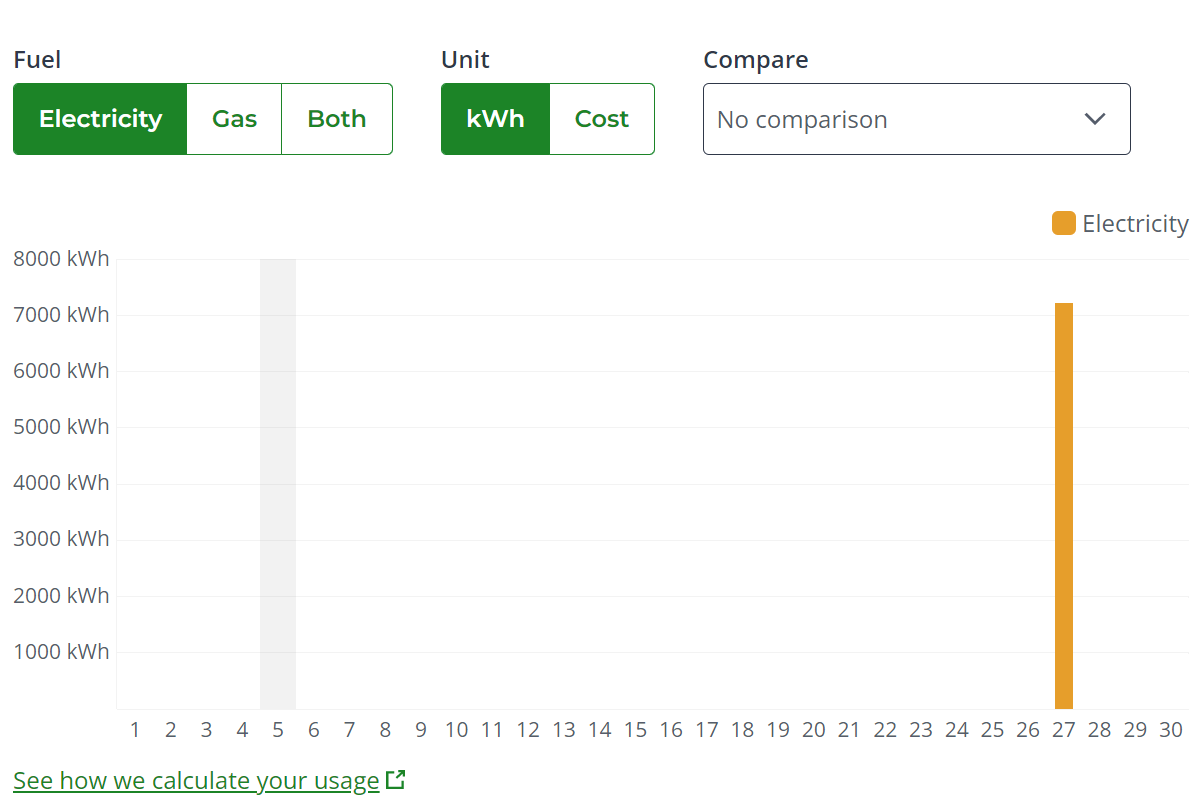Screen dimensions: 1203x809
Task: Open the No comparison dropdown
Action: tap(917, 119)
